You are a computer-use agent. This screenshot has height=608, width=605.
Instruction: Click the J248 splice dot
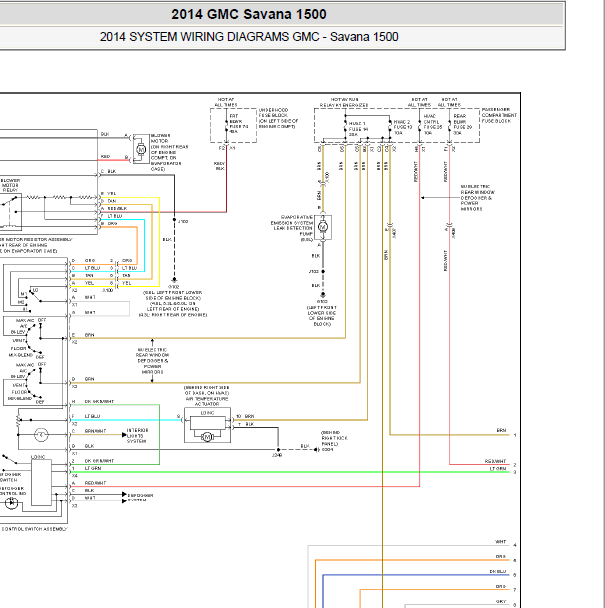[278, 450]
